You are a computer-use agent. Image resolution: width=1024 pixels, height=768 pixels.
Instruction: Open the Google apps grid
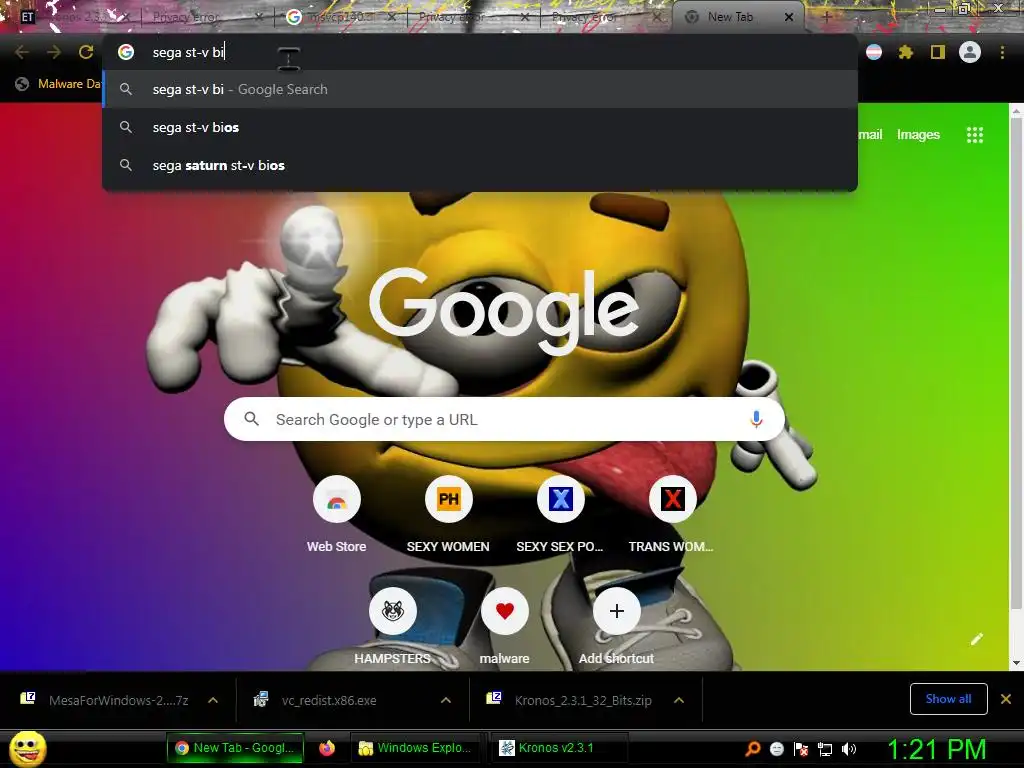[x=975, y=135]
